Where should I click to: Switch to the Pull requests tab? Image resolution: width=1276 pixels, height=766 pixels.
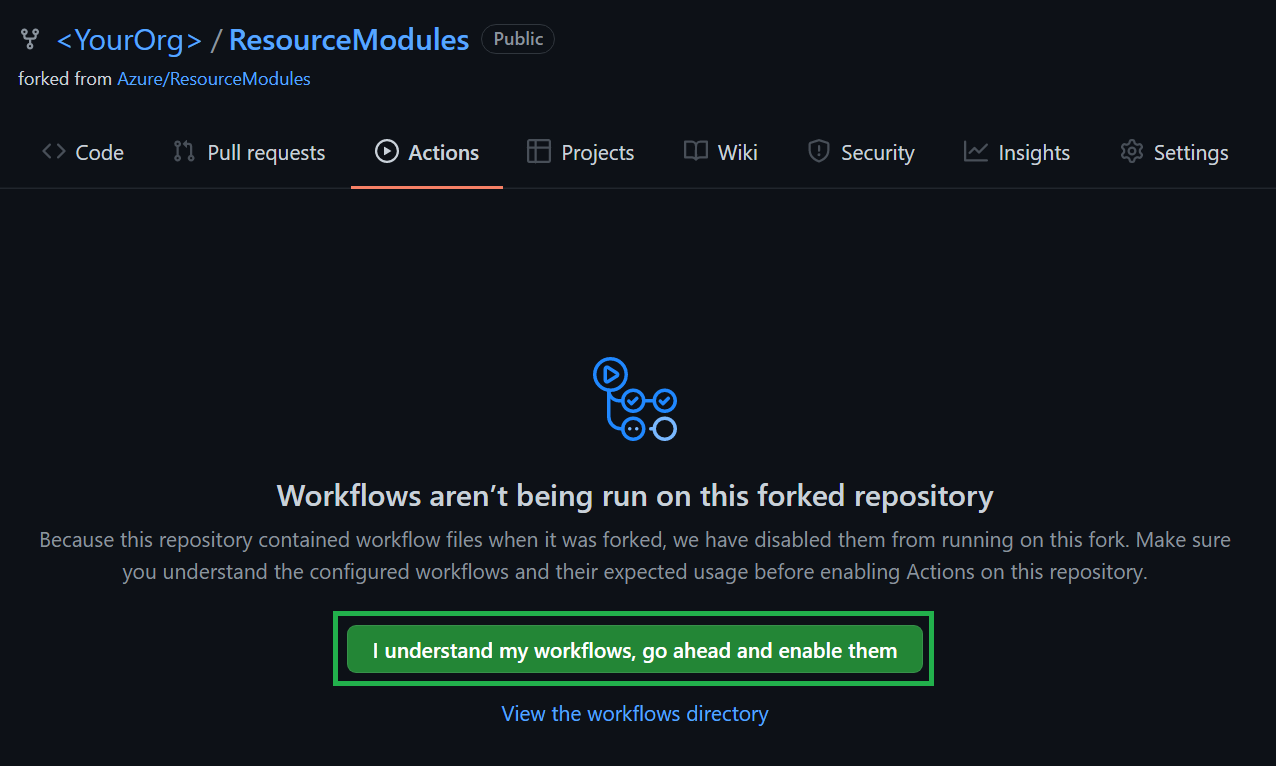[x=266, y=153]
